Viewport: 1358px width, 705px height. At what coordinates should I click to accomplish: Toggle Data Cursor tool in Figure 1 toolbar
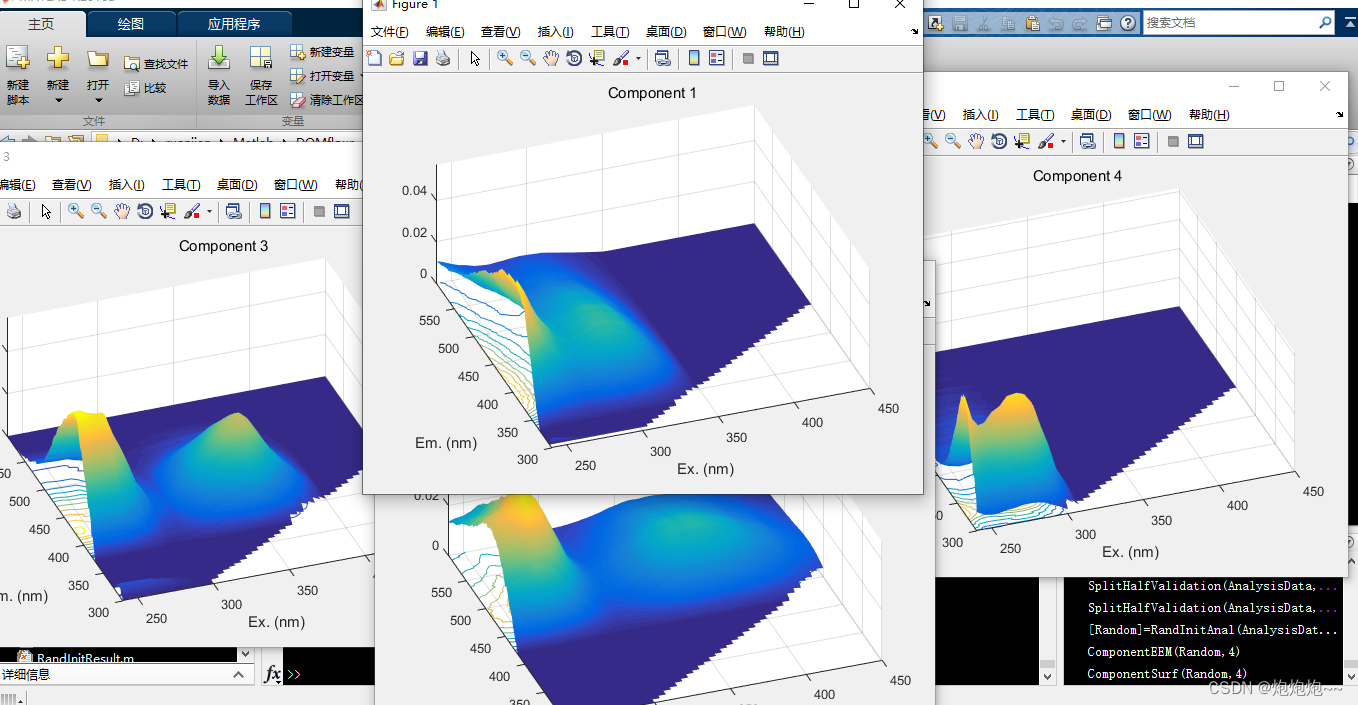click(x=597, y=59)
